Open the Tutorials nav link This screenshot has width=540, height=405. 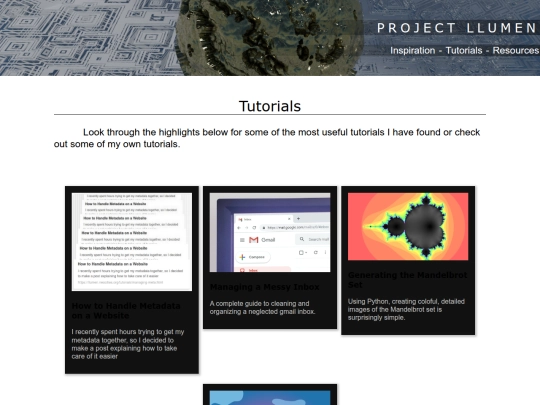[464, 51]
